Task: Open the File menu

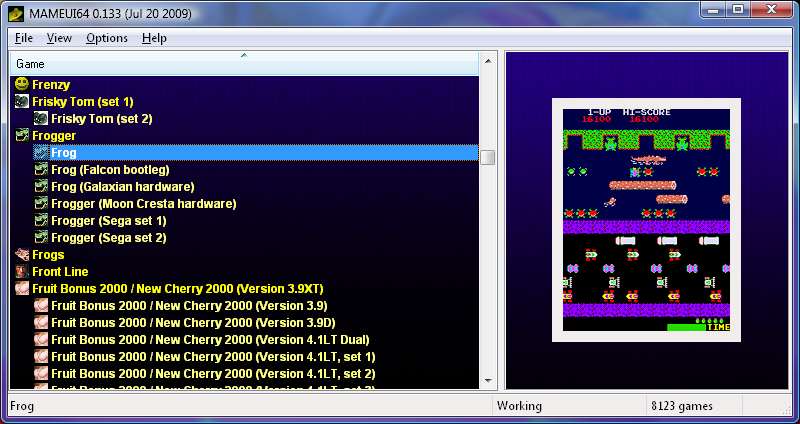Action: 24,38
